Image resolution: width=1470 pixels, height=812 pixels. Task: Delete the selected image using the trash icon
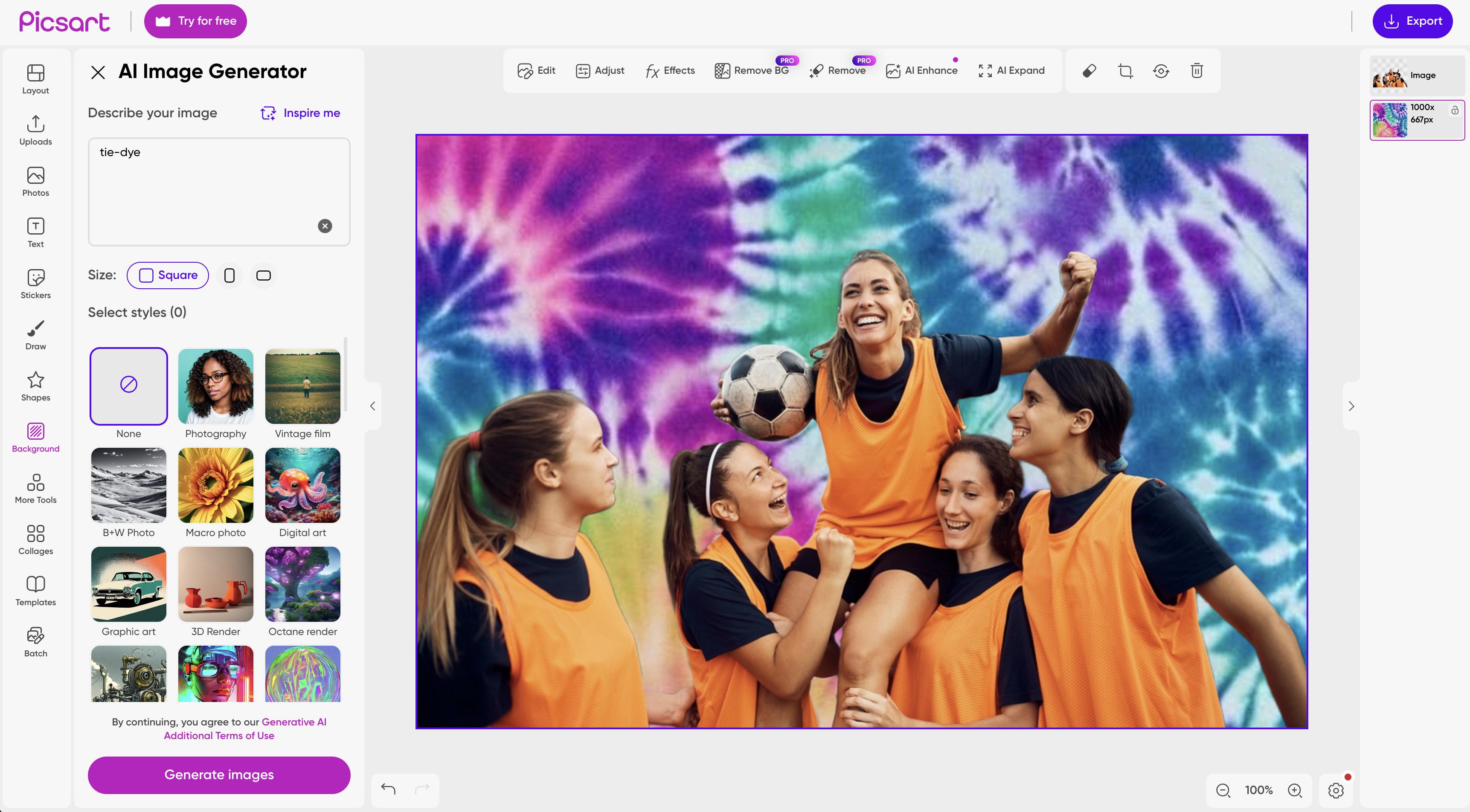tap(1197, 71)
